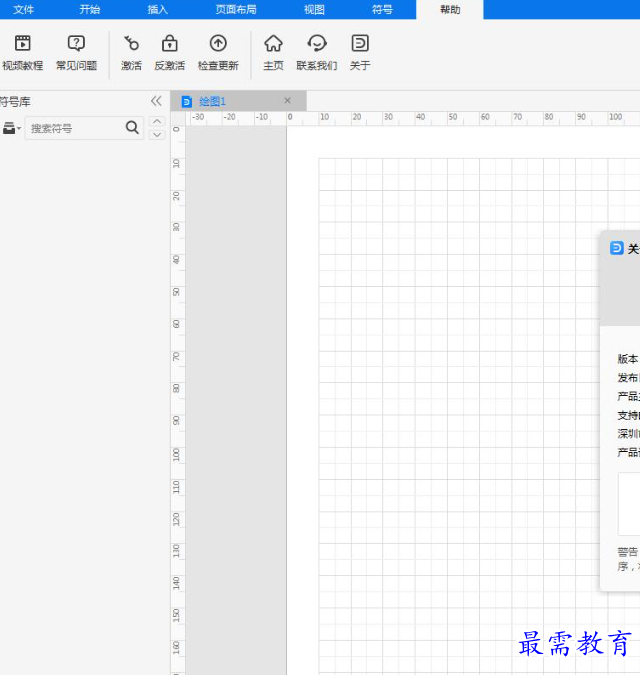This screenshot has width=640, height=675.
Task: Collapse the 符号库 panel with double chevron
Action: tap(156, 101)
